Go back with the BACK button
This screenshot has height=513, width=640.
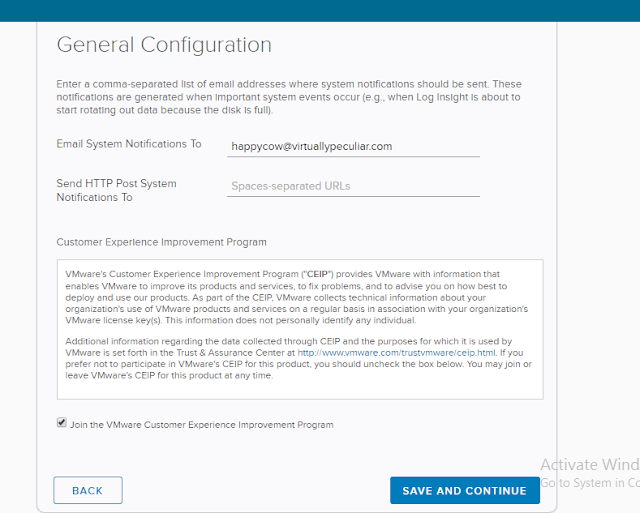coord(88,491)
